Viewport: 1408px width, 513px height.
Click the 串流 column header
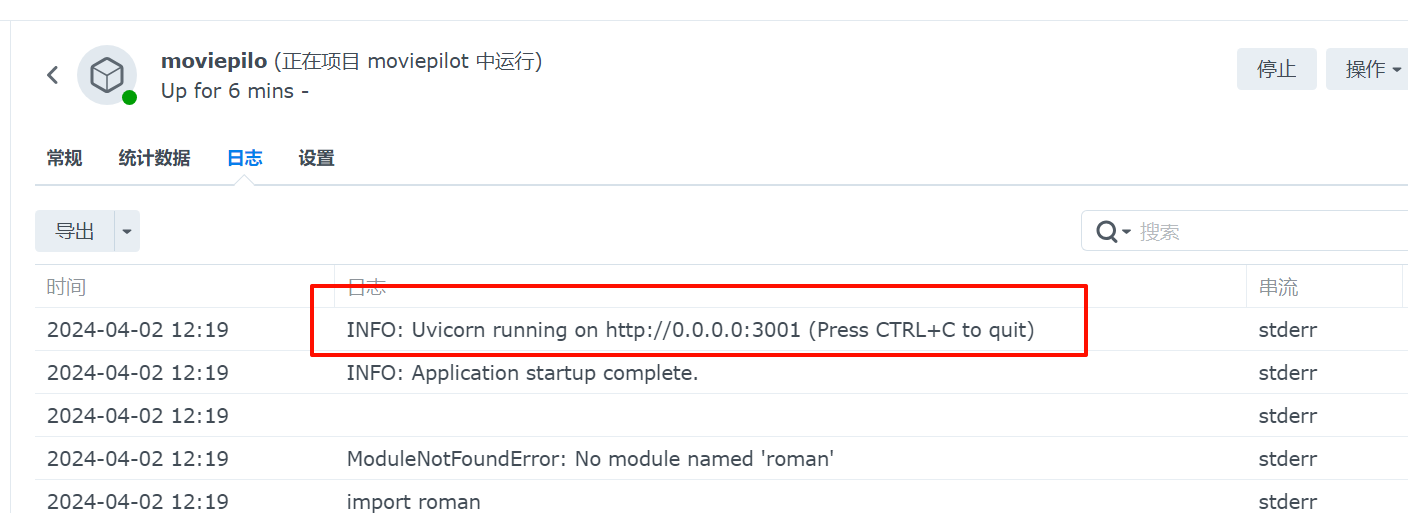[1278, 287]
